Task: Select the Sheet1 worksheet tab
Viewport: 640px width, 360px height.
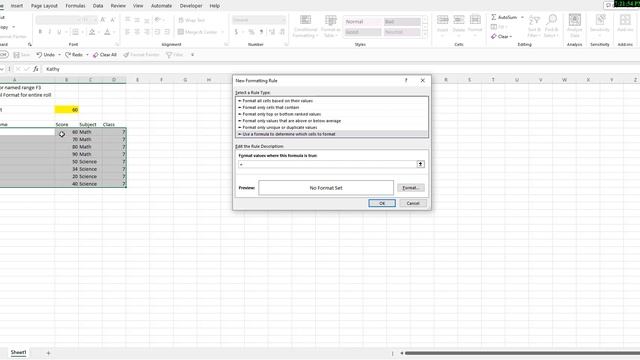Action: click(18, 352)
